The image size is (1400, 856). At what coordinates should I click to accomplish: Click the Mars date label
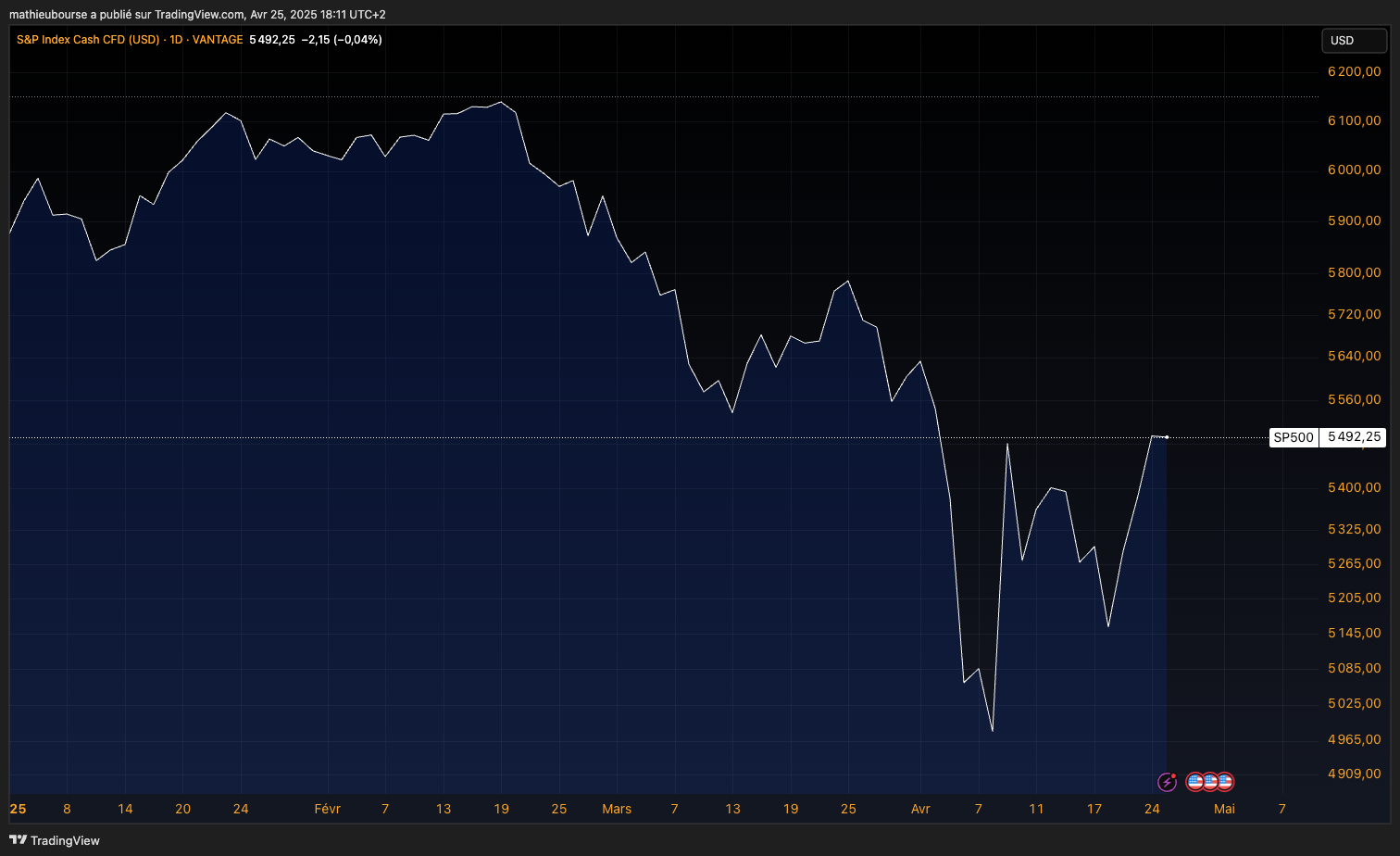pos(617,809)
